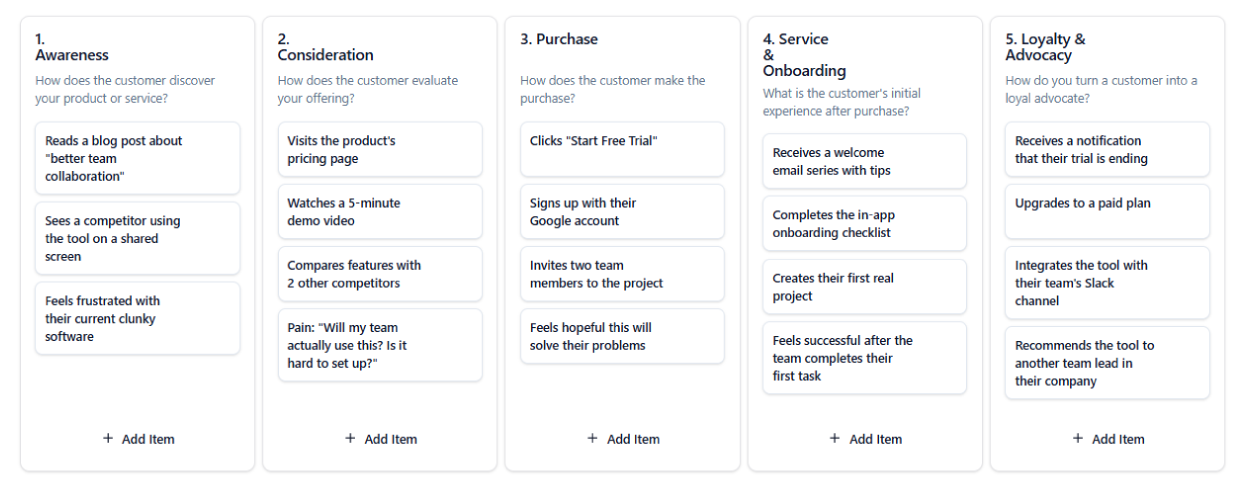
Task: Open the "Watches a 5-minute demo video" card
Action: [x=380, y=211]
